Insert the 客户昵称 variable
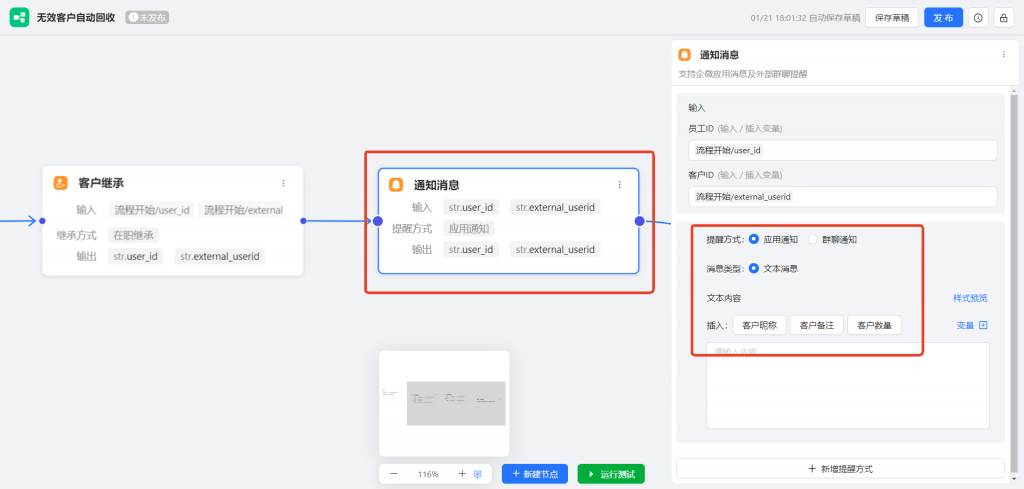1024x489 pixels. tap(760, 325)
